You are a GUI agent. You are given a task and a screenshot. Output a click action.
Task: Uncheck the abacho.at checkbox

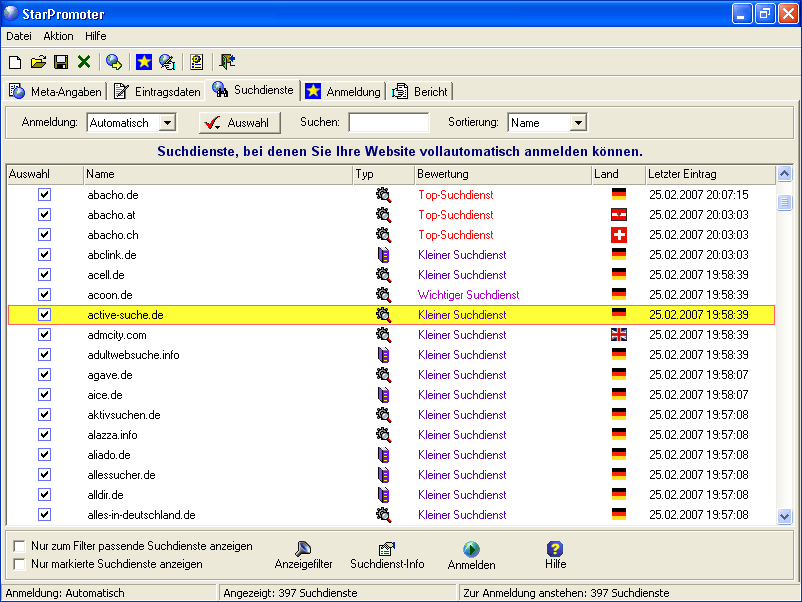point(44,215)
